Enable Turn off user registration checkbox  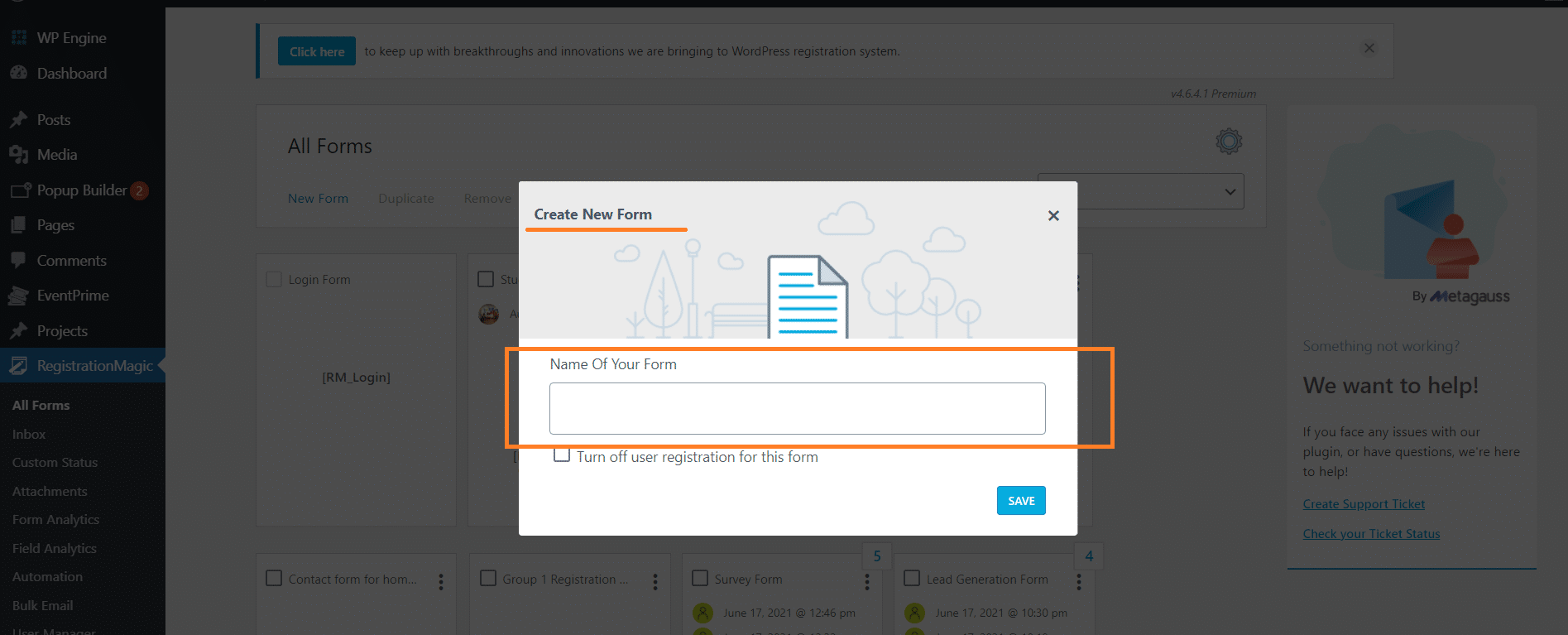pos(562,455)
